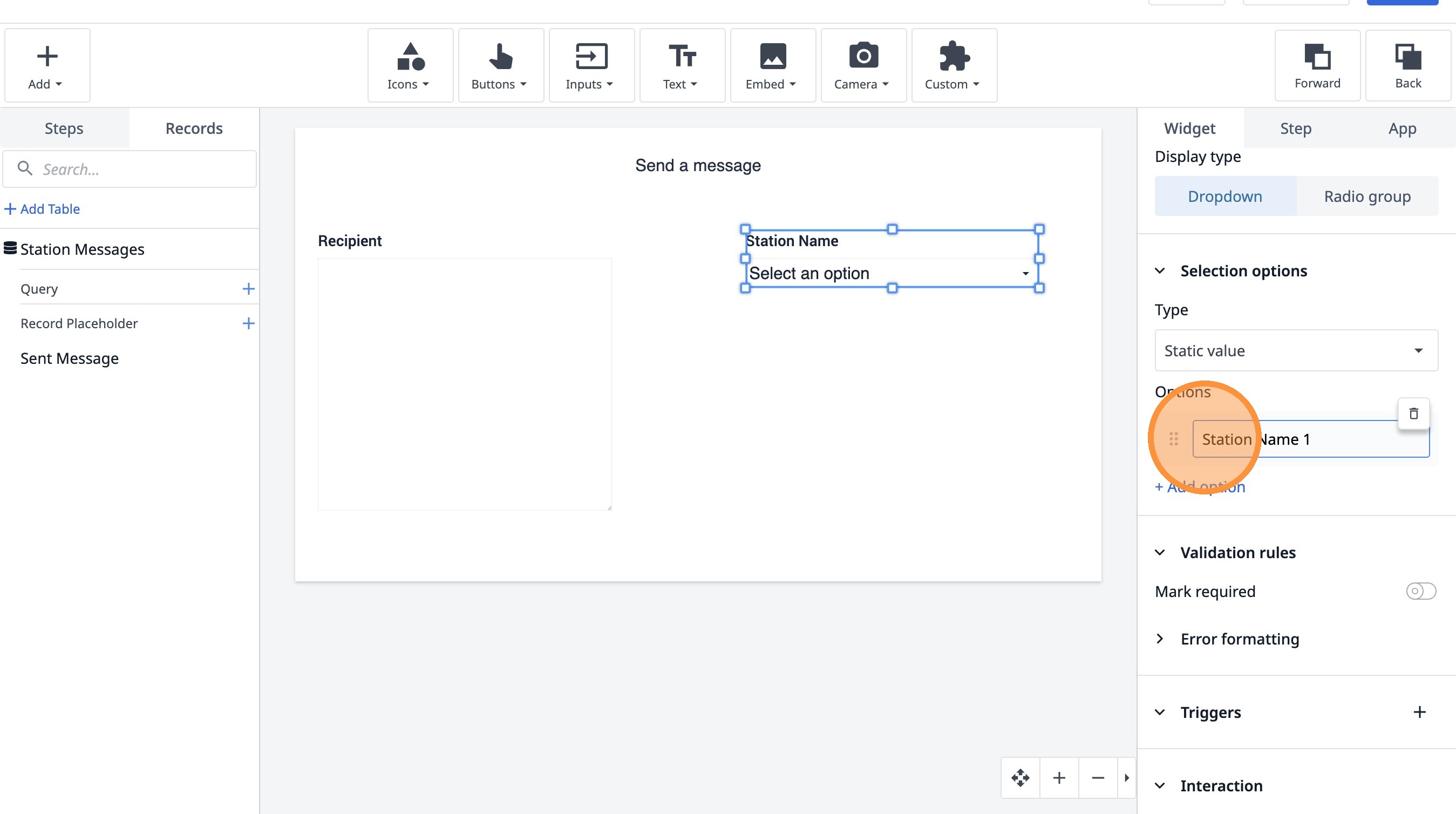The height and width of the screenshot is (814, 1456).
Task: Click the records Search field
Action: tap(130, 169)
